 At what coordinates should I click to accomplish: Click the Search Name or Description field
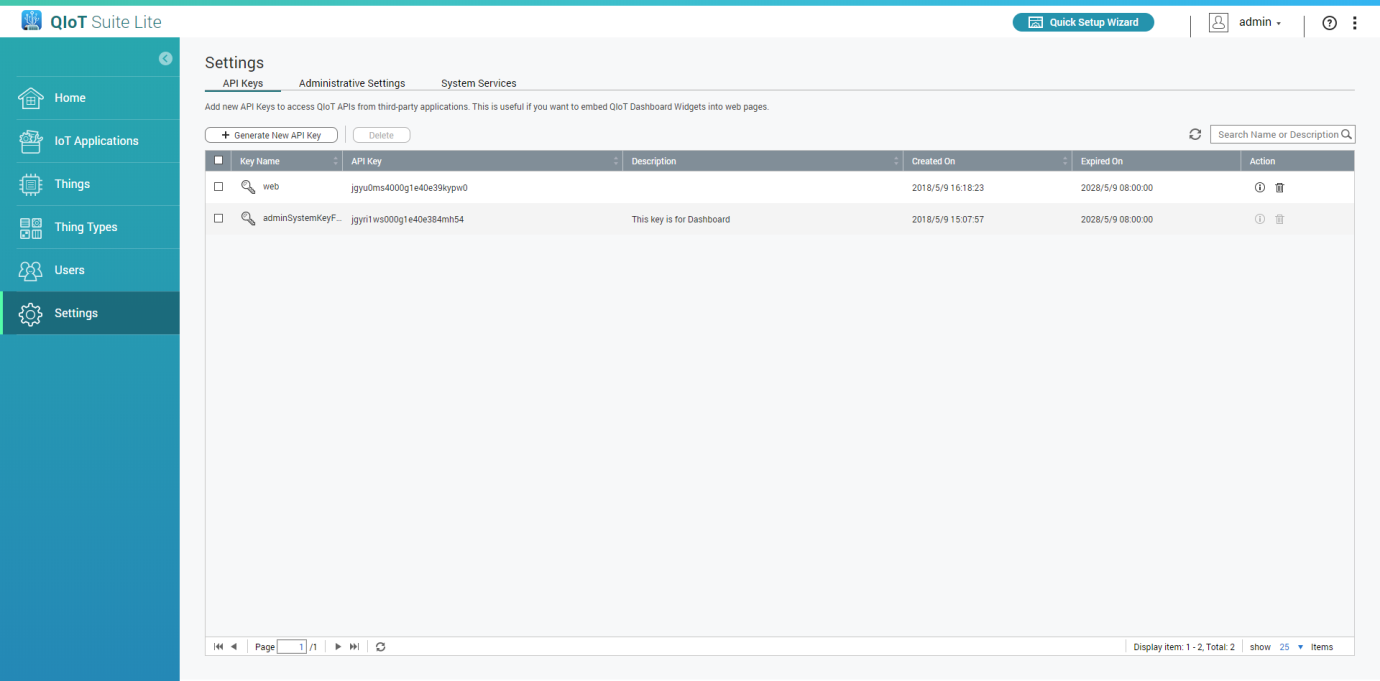(1275, 134)
